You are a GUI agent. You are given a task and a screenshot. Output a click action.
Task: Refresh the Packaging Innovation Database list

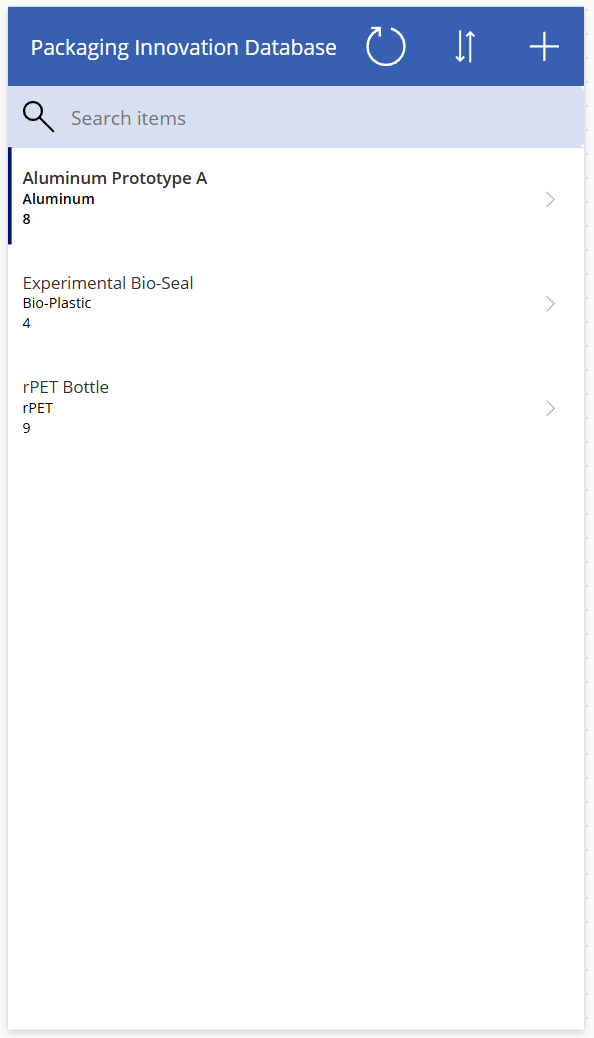pos(385,46)
